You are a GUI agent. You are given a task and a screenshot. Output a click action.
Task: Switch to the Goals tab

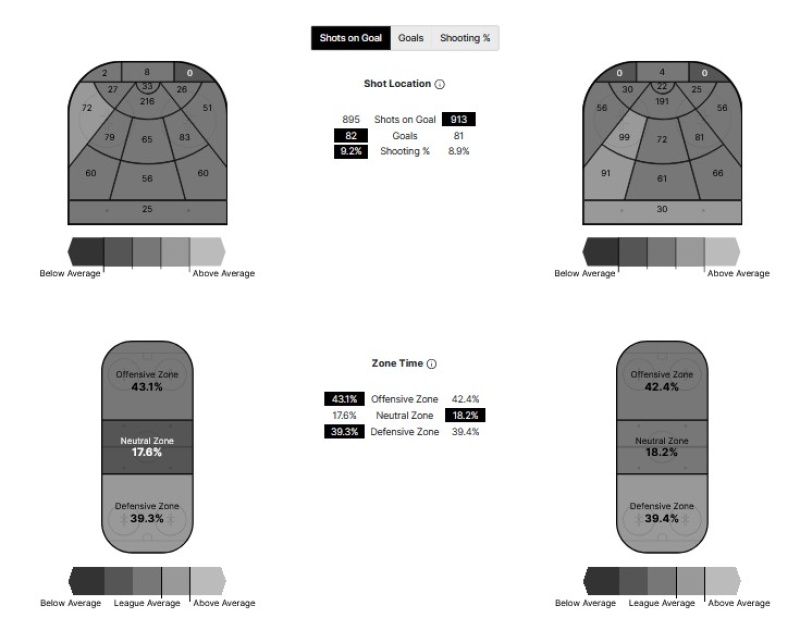pos(411,38)
